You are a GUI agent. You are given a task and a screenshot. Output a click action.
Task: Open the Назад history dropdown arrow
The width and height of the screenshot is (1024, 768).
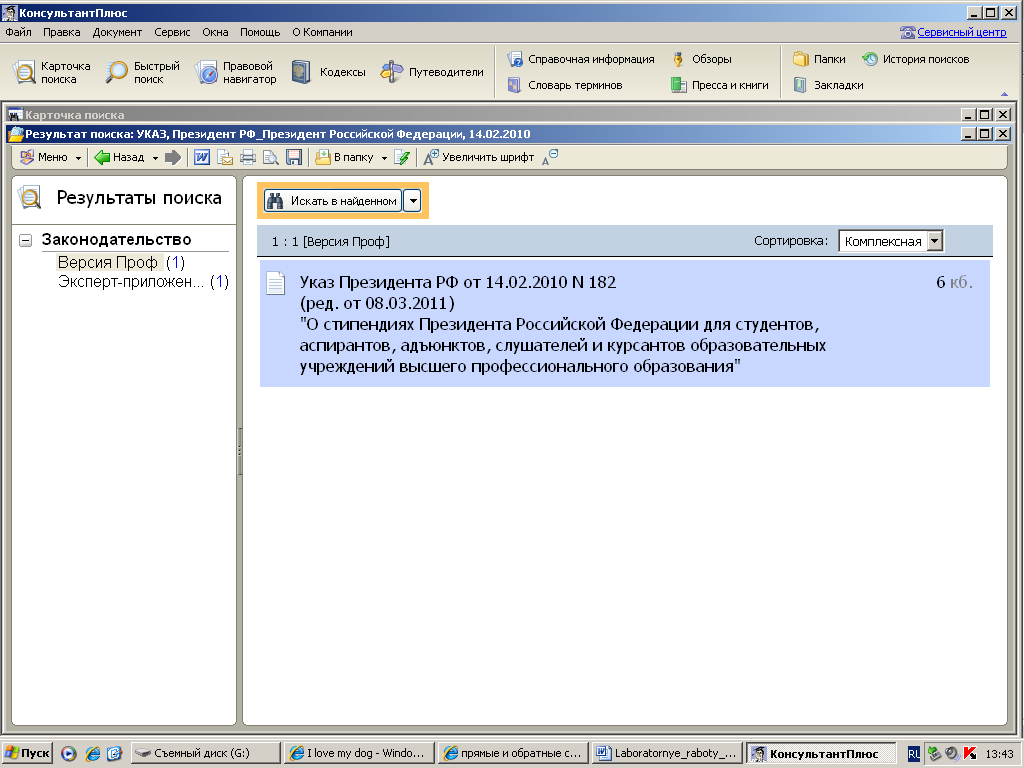pos(155,158)
